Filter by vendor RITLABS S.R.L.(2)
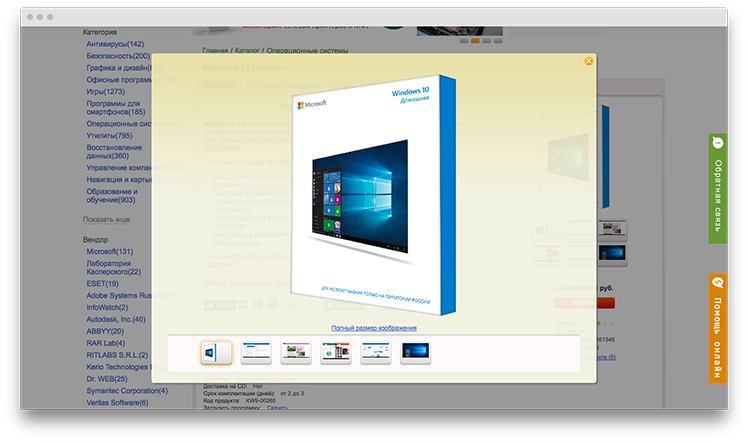 [x=117, y=355]
